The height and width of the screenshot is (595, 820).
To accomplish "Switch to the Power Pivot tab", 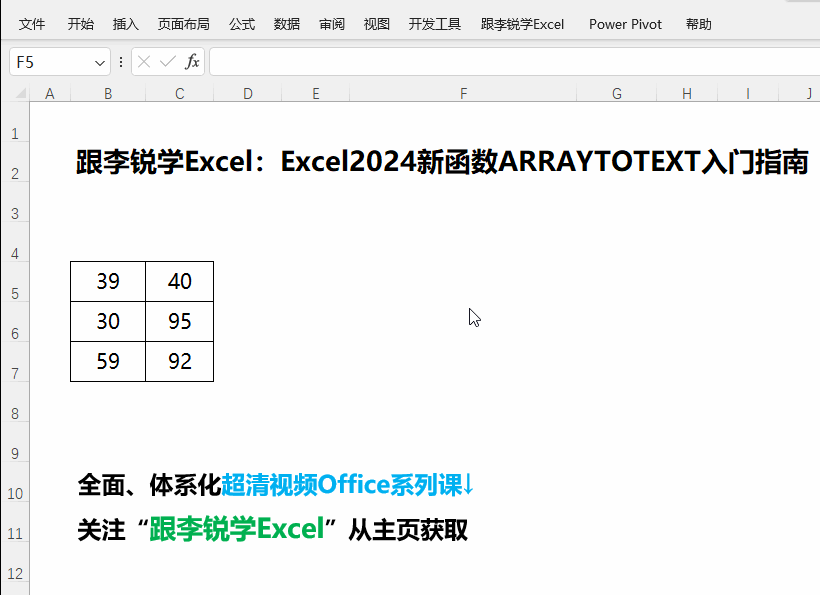I will pyautogui.click(x=625, y=24).
